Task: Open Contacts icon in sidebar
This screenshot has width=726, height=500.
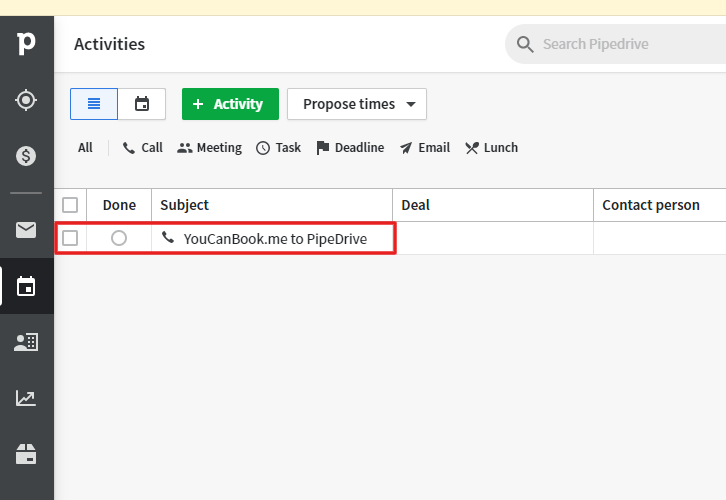Action: click(26, 342)
